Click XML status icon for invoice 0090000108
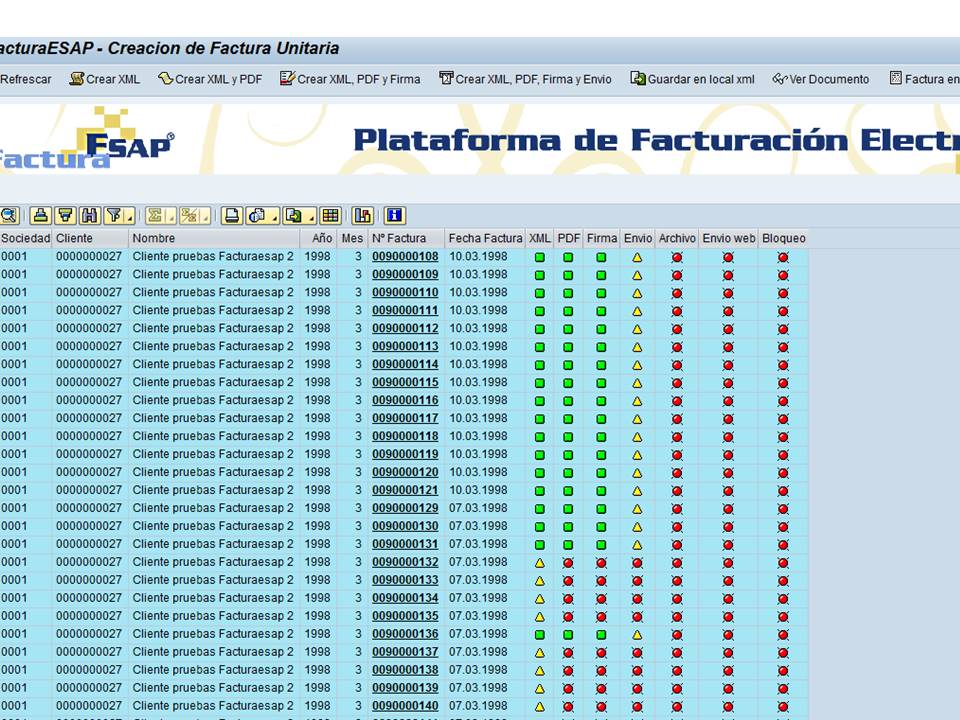The image size is (960, 720). coord(539,258)
